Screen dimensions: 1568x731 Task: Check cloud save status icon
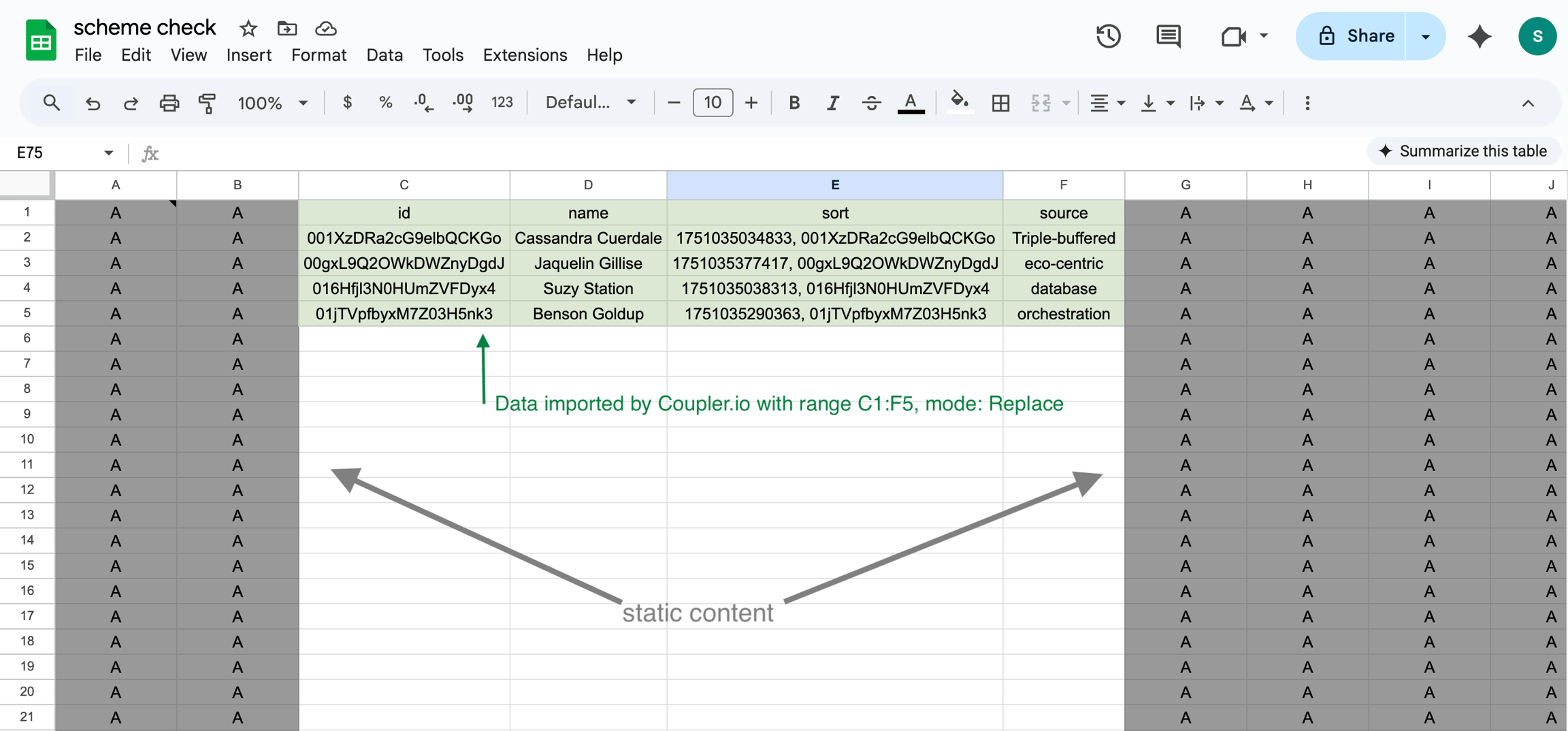326,29
